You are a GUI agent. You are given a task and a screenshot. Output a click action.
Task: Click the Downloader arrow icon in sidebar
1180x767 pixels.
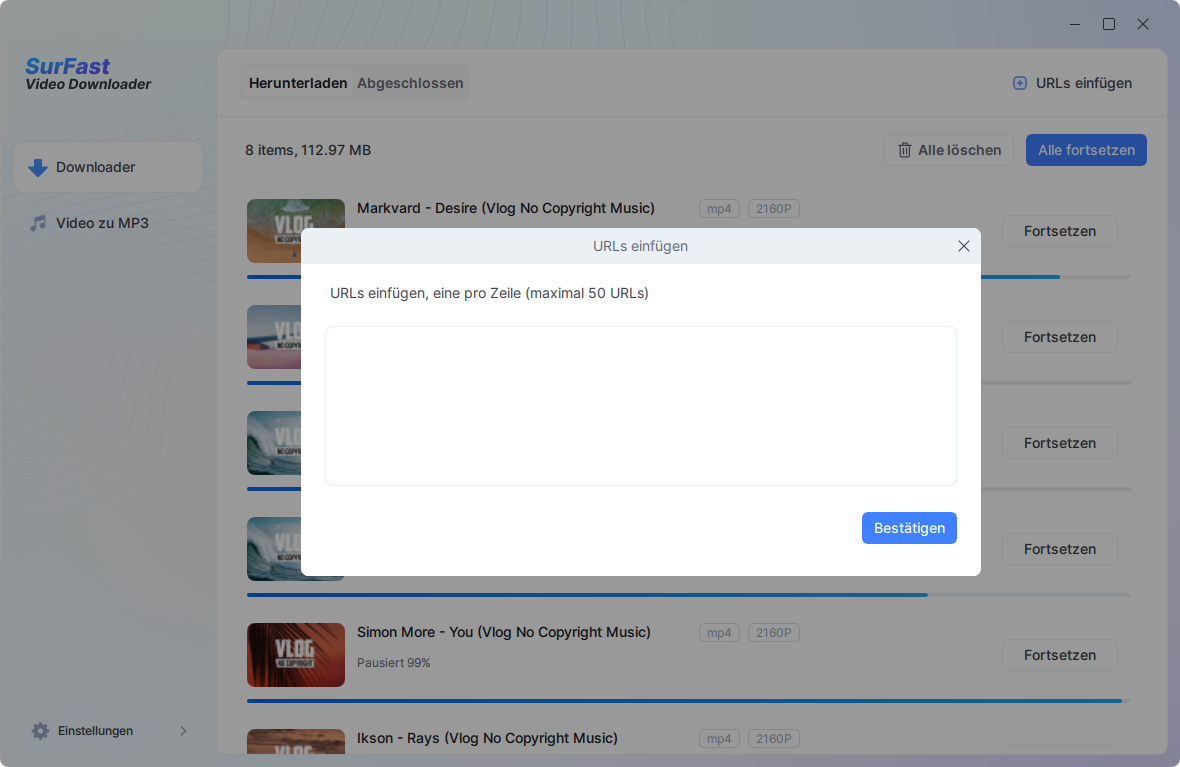click(38, 167)
